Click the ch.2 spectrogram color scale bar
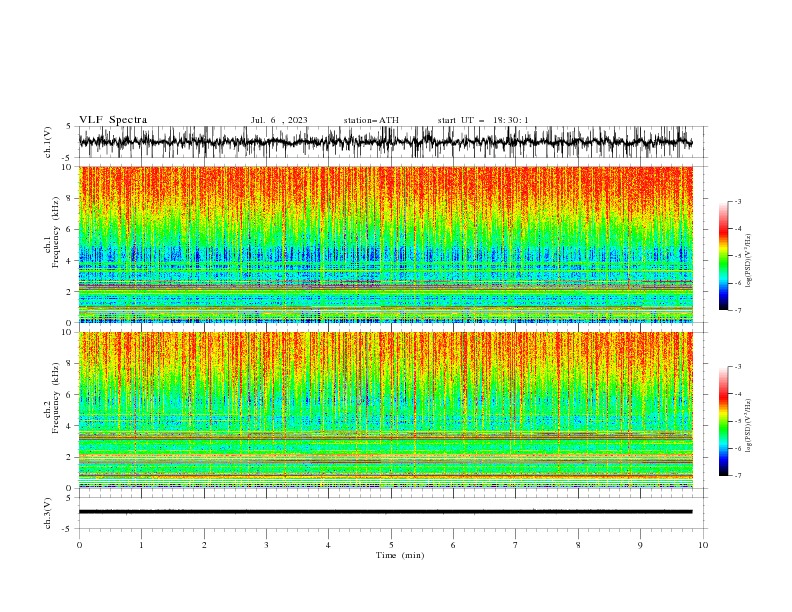This screenshot has height=612, width=792. pyautogui.click(x=723, y=421)
